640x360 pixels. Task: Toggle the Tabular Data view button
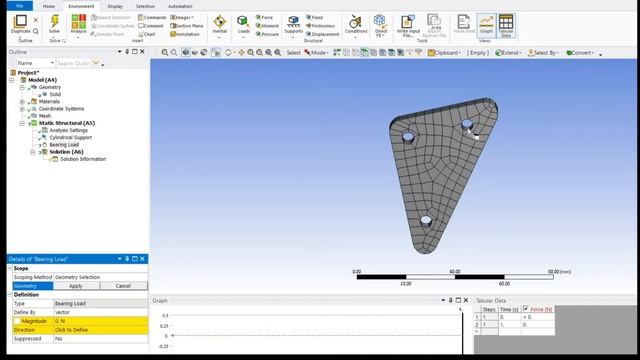point(506,25)
